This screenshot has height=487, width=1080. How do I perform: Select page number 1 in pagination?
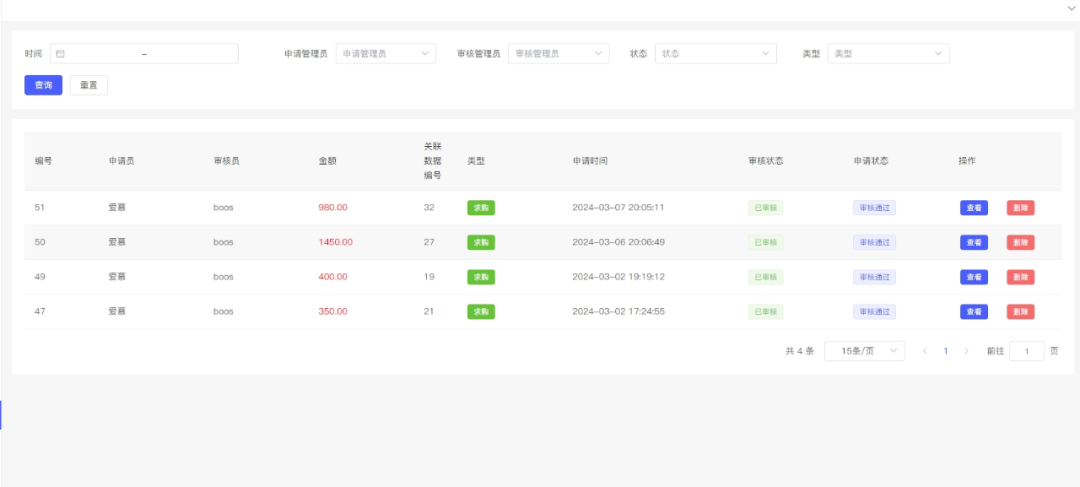(x=945, y=351)
